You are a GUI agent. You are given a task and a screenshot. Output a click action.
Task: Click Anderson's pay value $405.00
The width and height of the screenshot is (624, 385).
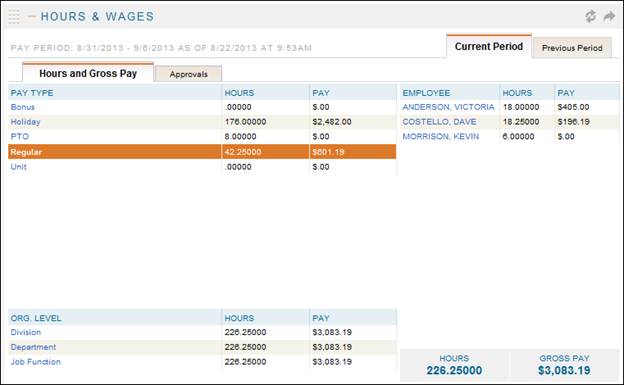point(573,107)
